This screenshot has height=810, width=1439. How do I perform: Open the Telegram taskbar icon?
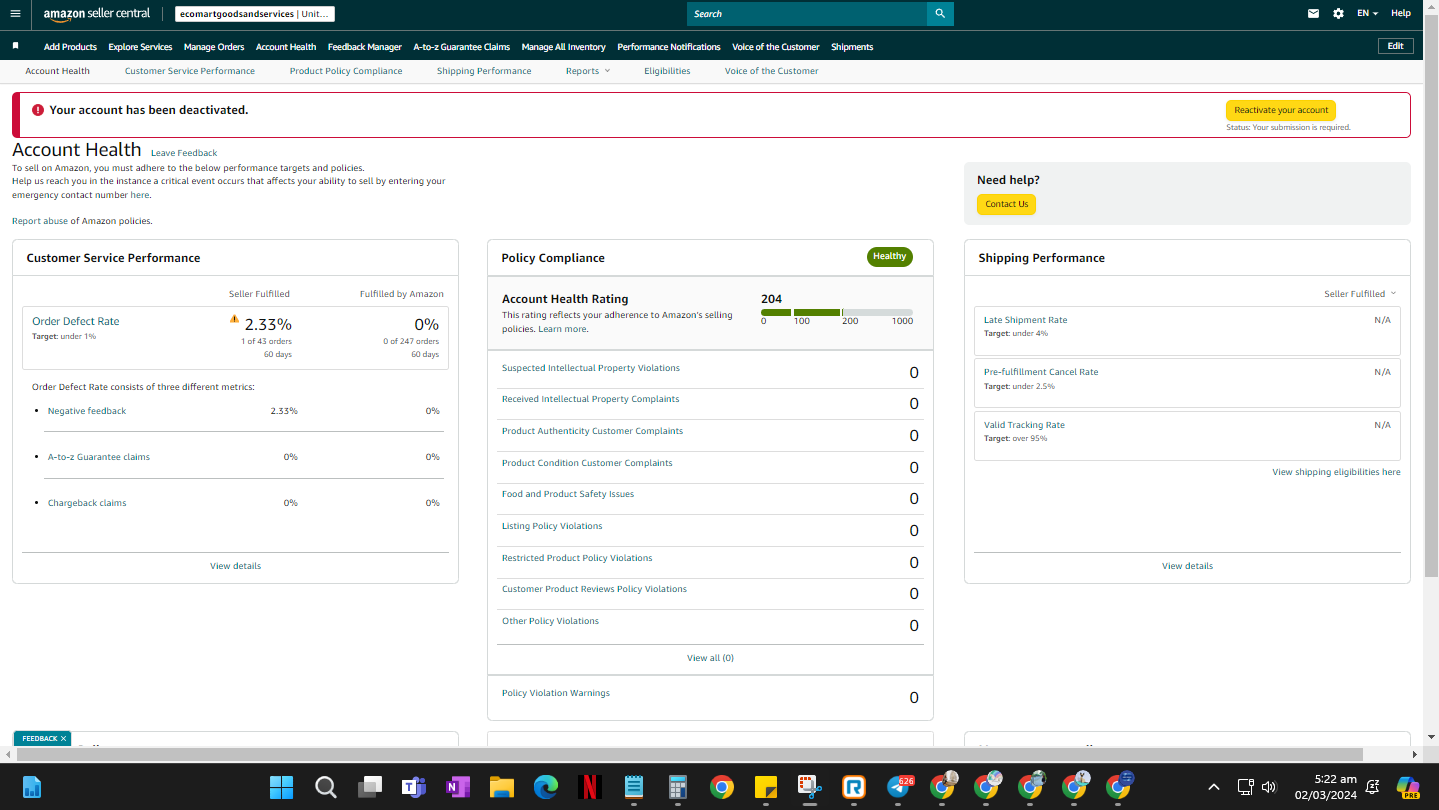coord(900,787)
